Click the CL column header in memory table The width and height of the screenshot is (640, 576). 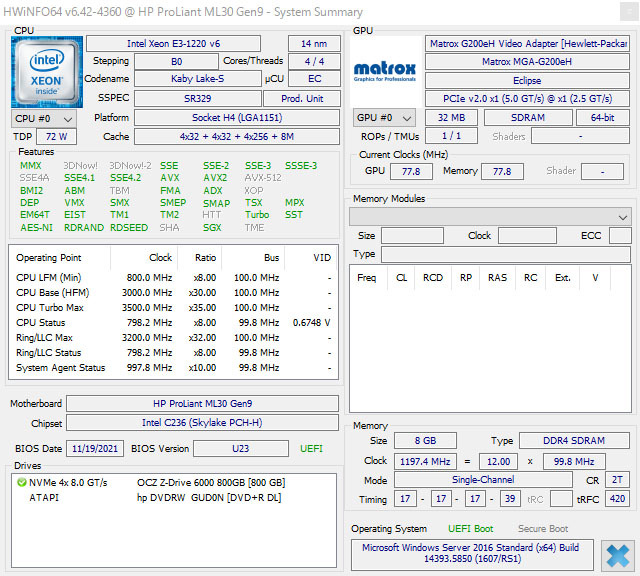pos(402,278)
